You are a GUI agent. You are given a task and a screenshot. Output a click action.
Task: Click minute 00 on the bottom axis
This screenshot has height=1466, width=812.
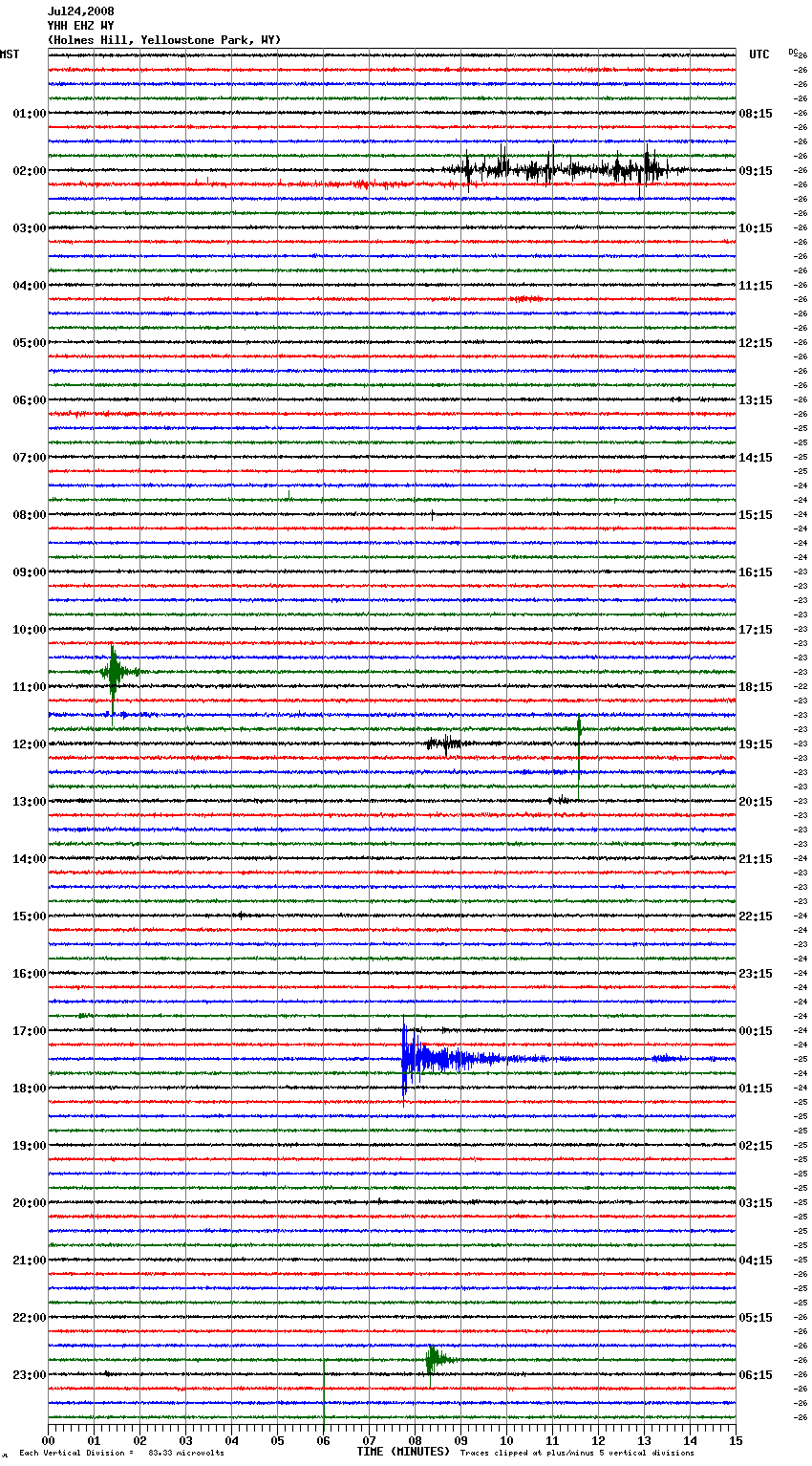(x=48, y=1440)
